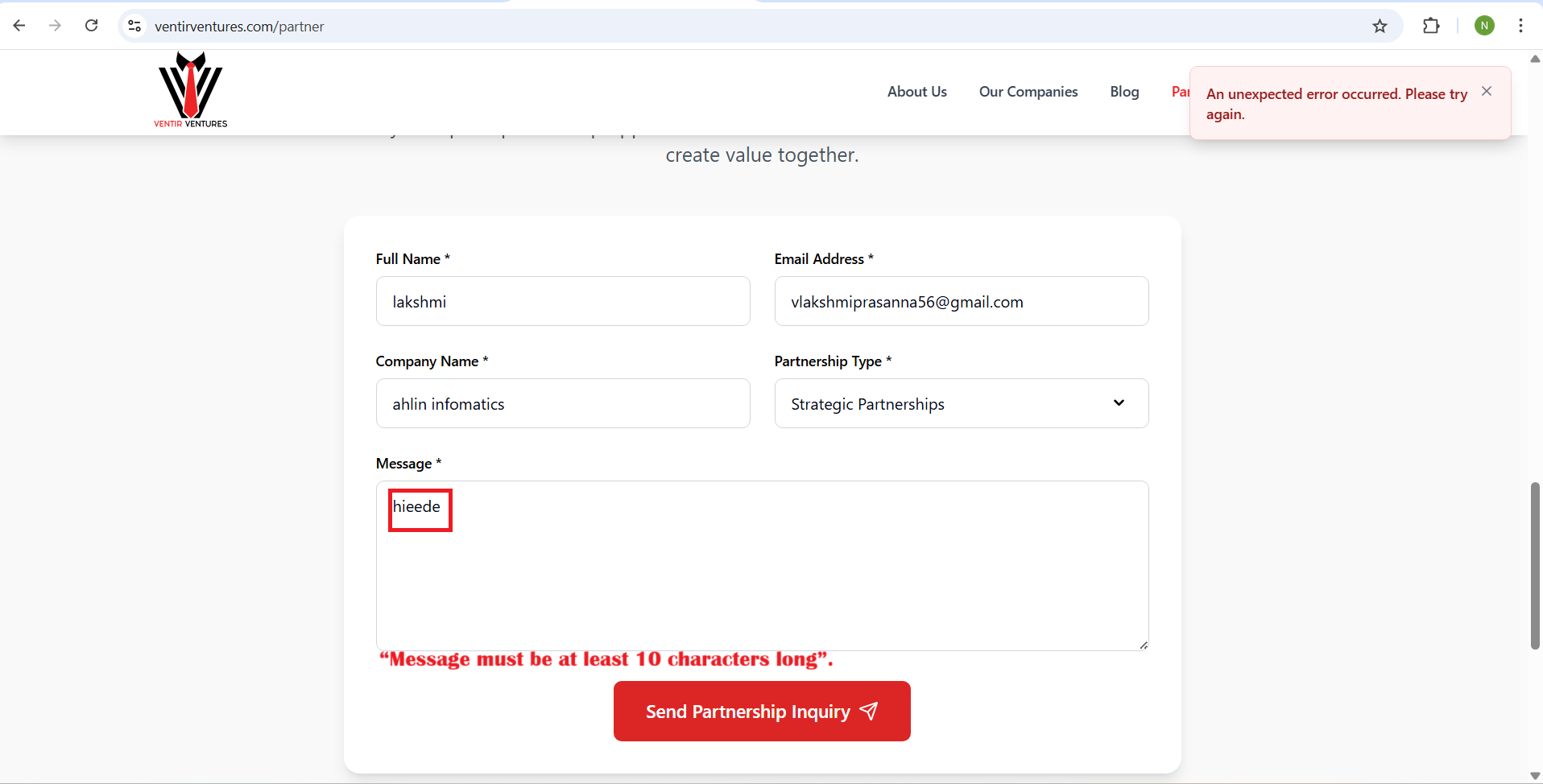Bookmark this page with the star icon
Image resolution: width=1543 pixels, height=784 pixels.
tap(1380, 26)
